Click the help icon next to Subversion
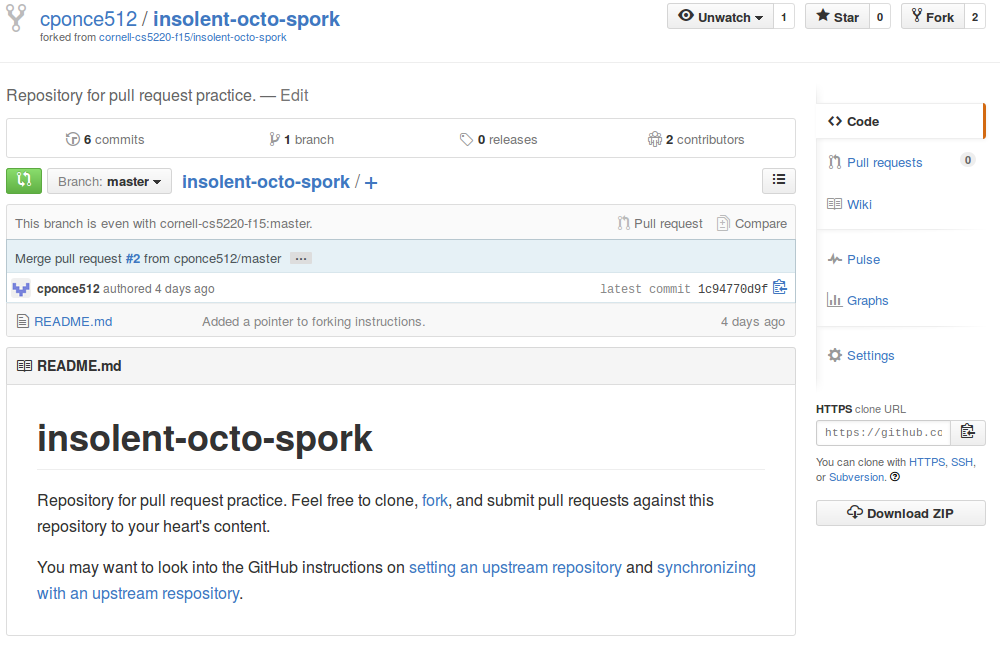Screen dimensions: 1000x648 895,477
